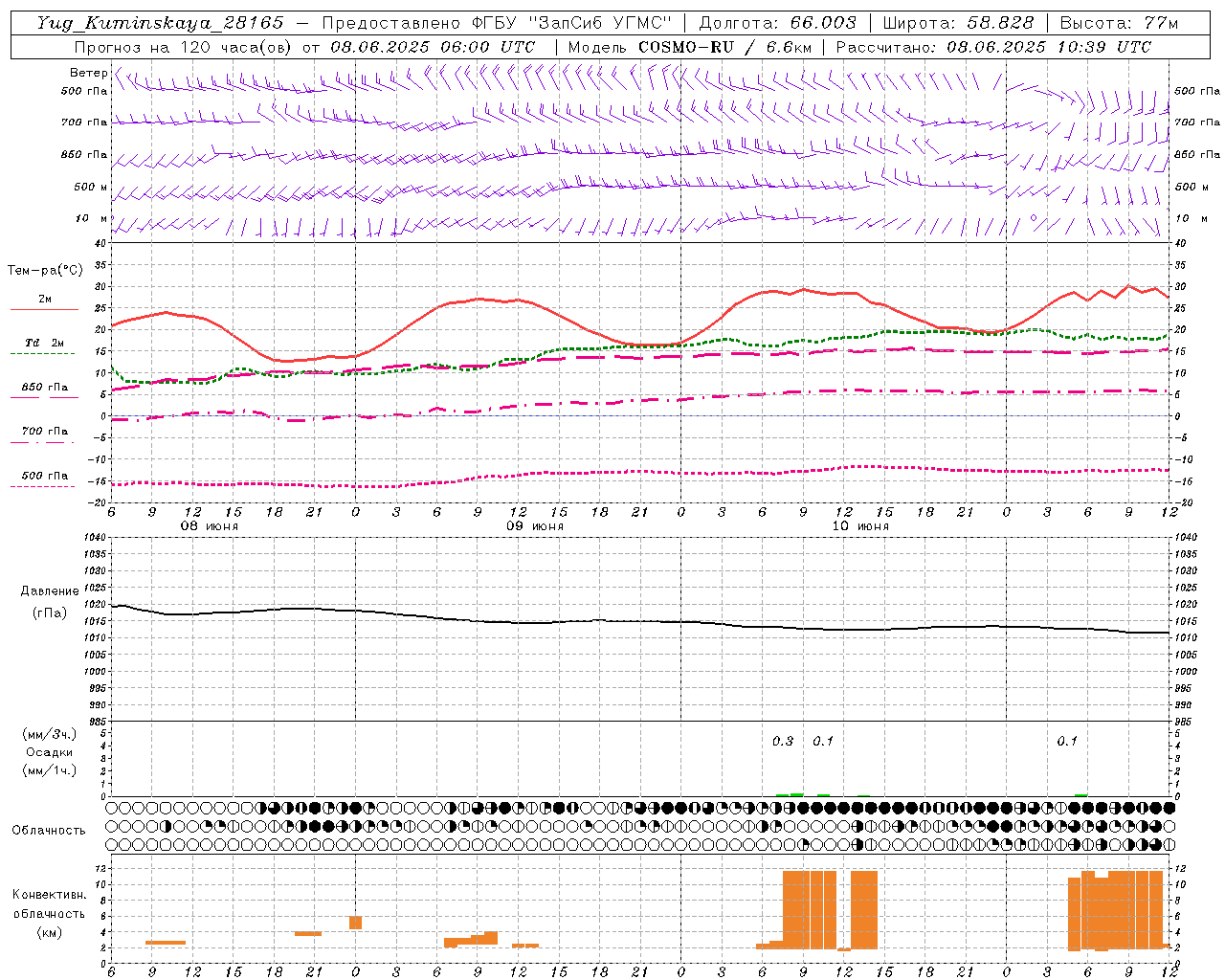This screenshot has height=980, width=1225.
Task: Click the Облачность row label
Action: pos(49,830)
